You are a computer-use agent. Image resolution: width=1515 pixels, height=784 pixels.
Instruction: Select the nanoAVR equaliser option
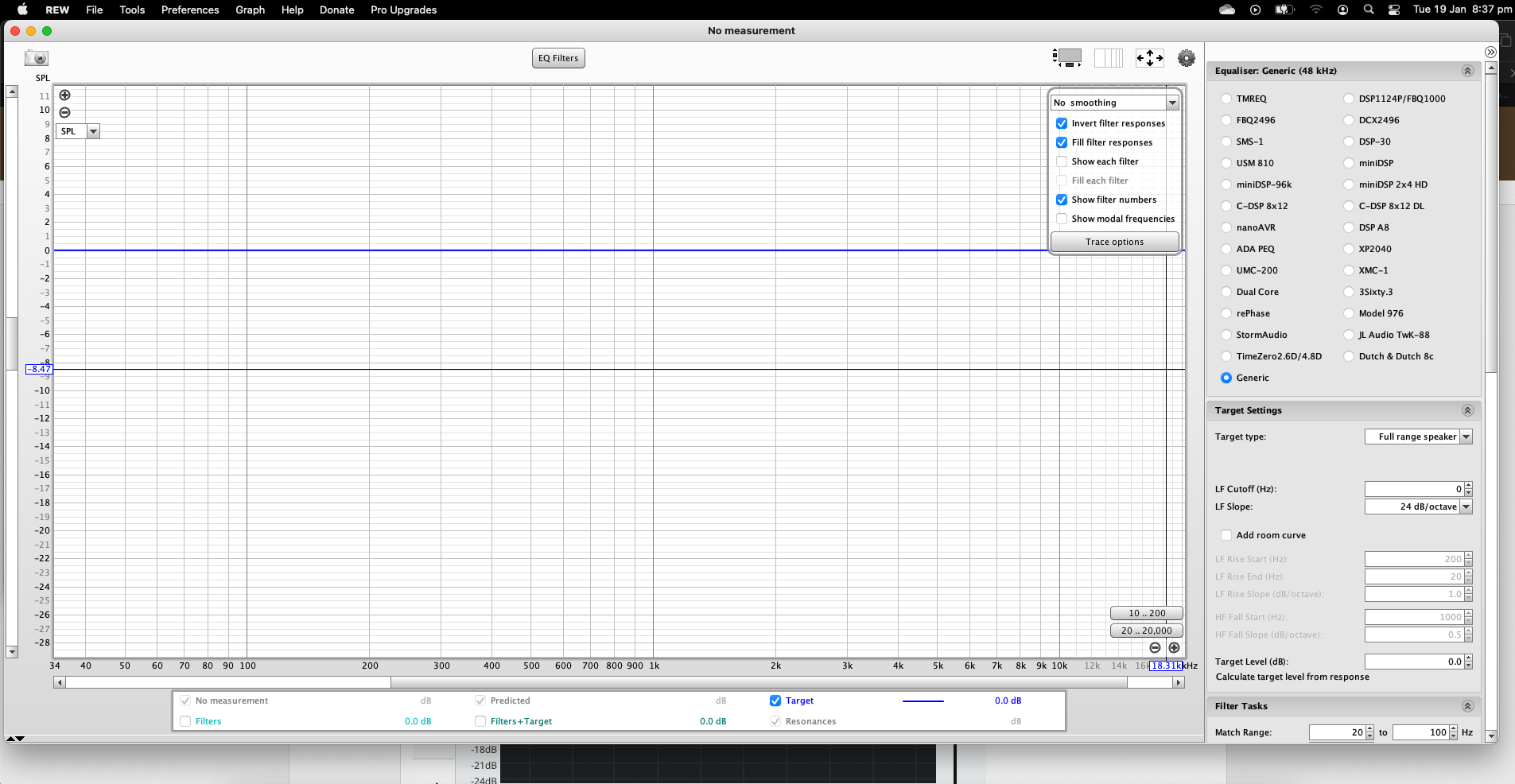coord(1226,227)
